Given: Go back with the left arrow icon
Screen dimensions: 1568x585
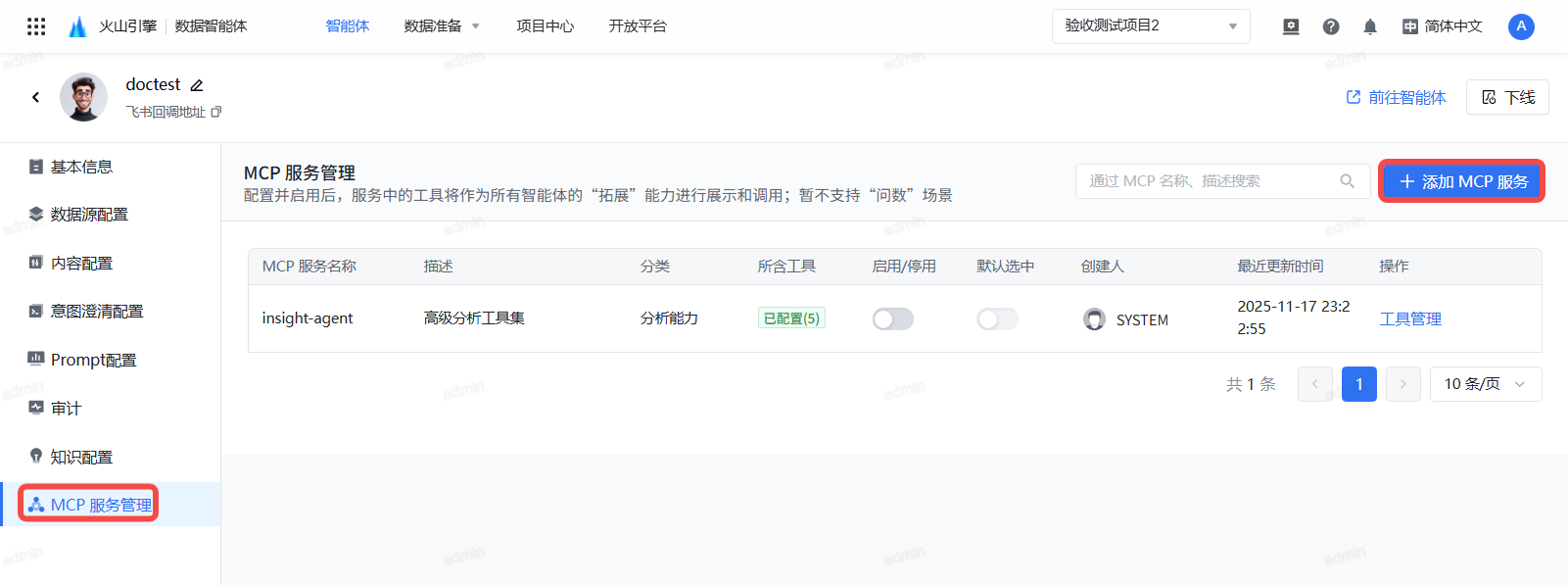Looking at the screenshot, I should [x=36, y=97].
